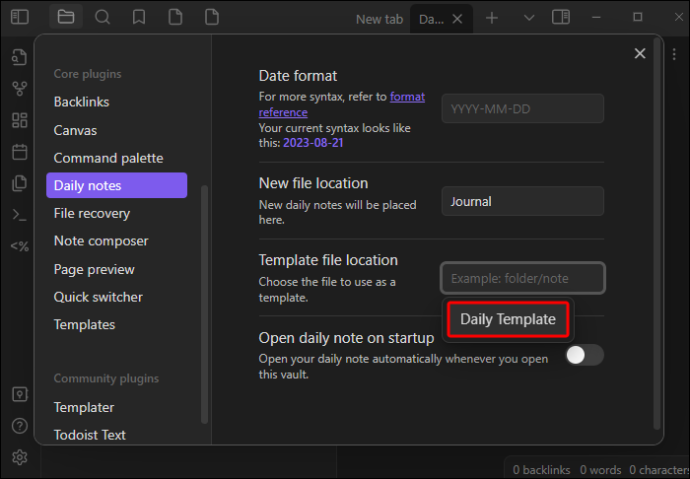Screen dimensions: 690x479
Task: Open quick switcher ribbon icon
Action: tap(19, 57)
